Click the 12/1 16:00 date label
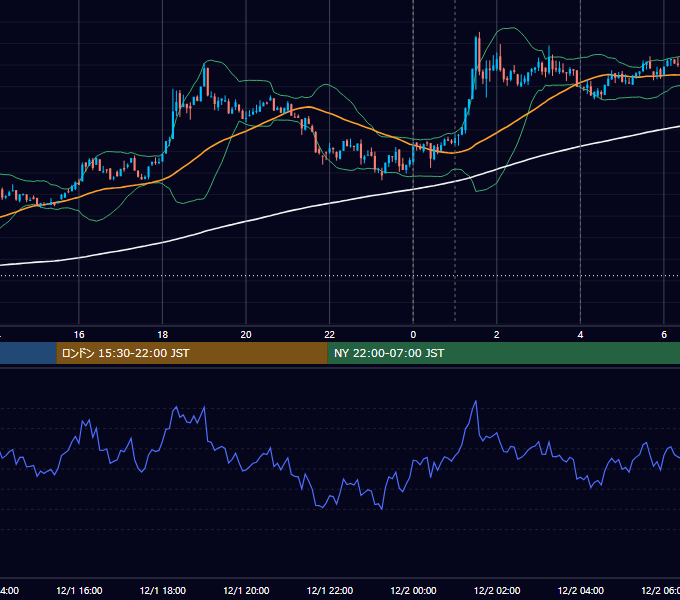This screenshot has width=680, height=600. coord(79,590)
